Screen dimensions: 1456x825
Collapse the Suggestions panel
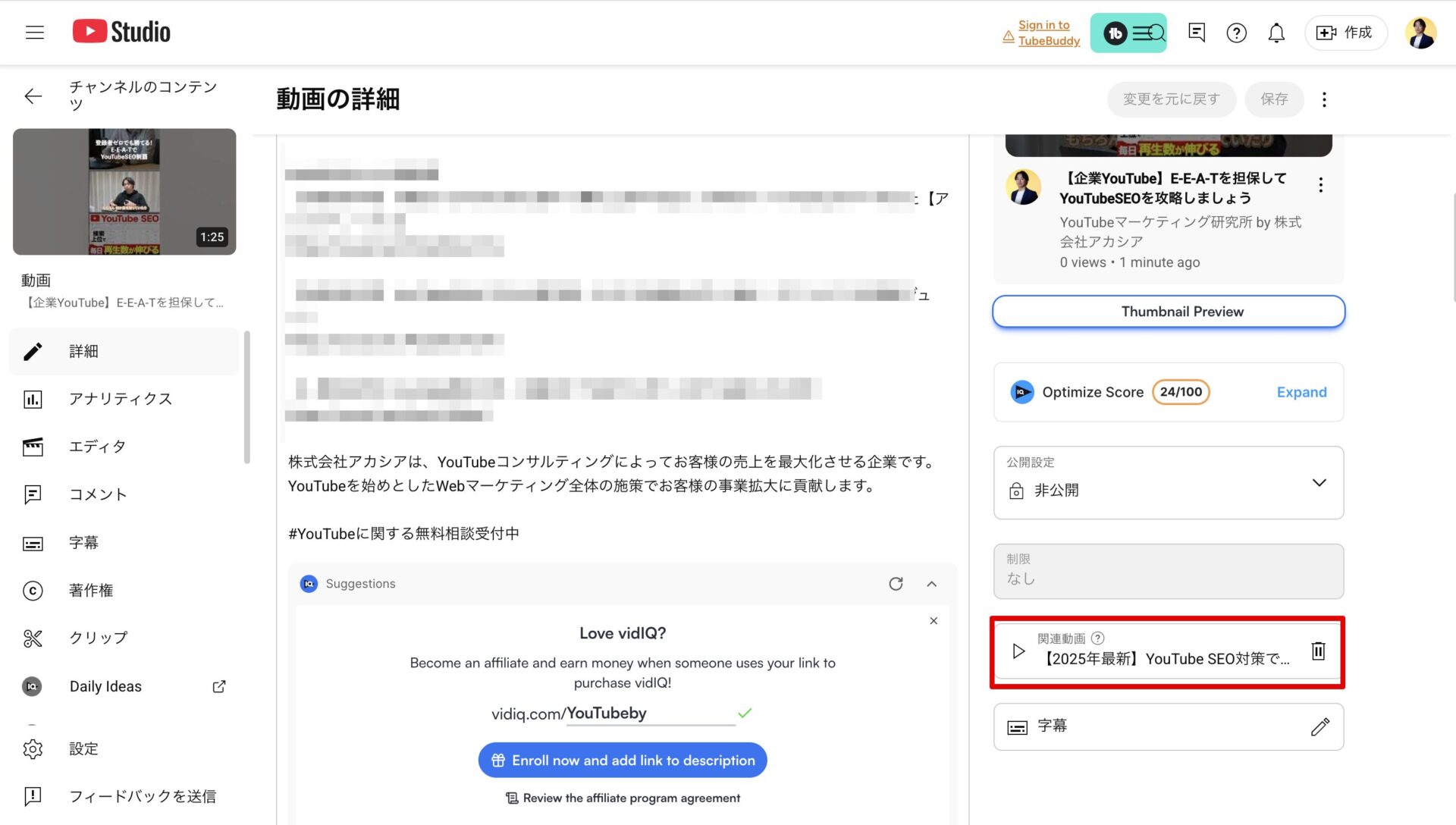[x=932, y=584]
